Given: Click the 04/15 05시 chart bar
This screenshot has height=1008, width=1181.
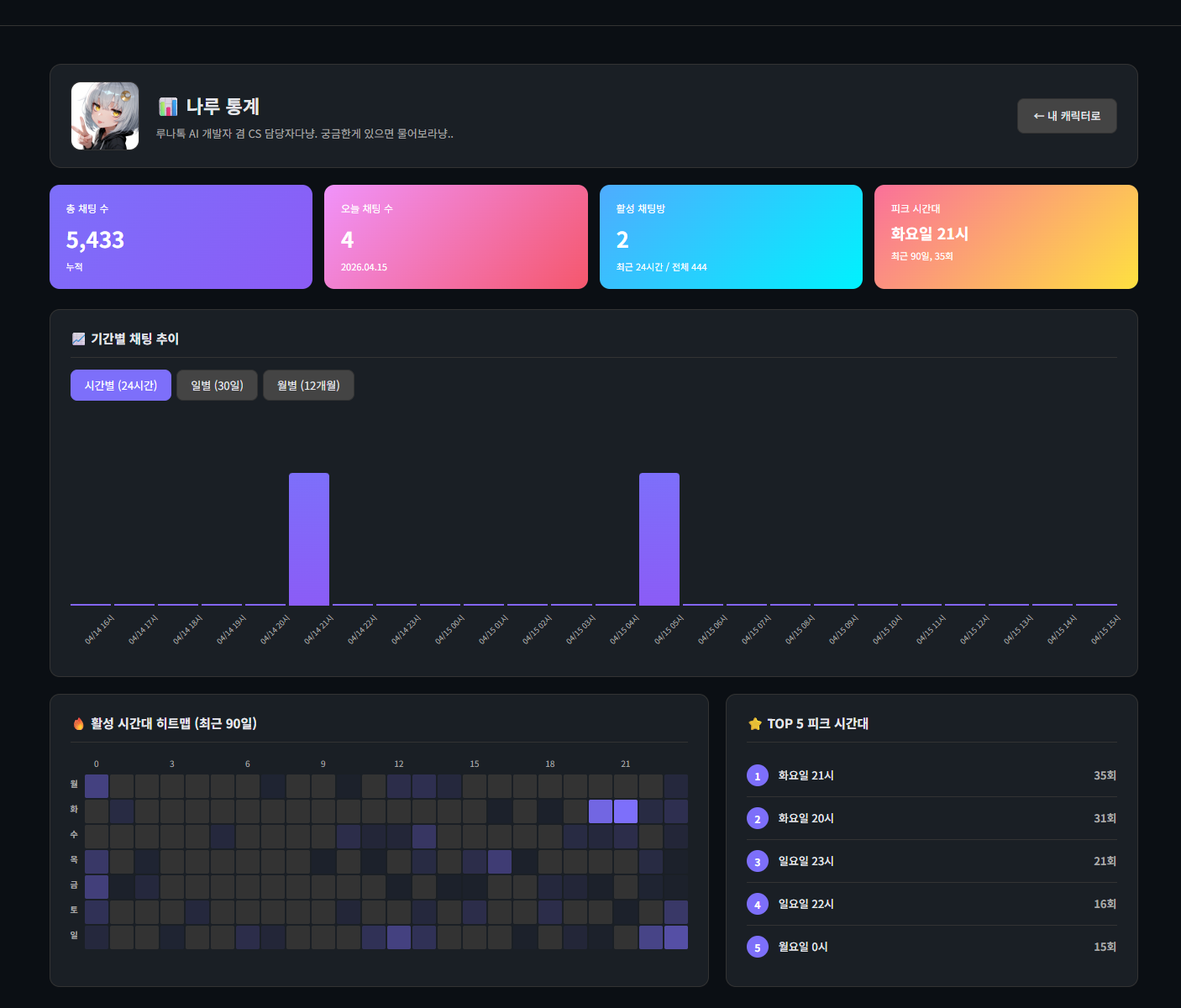Looking at the screenshot, I should pos(659,538).
